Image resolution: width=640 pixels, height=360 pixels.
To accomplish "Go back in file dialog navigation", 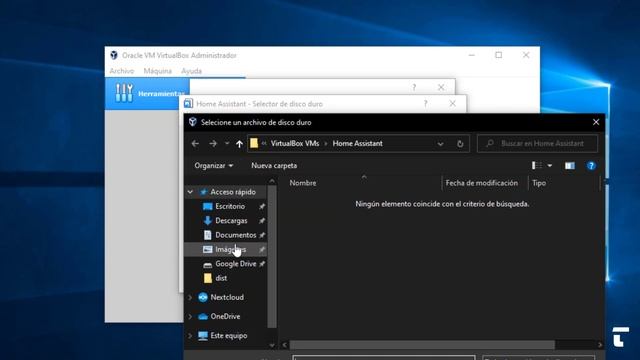I will tap(195, 144).
